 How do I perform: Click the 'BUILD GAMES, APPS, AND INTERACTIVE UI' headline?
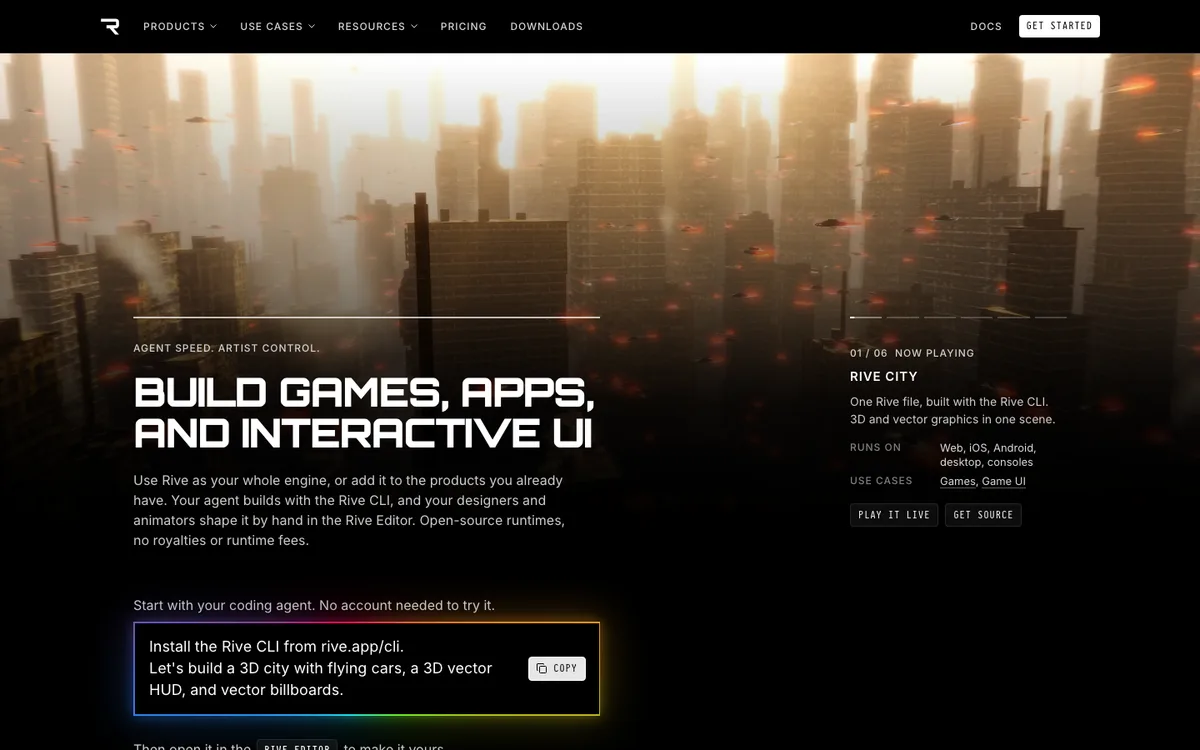(364, 413)
